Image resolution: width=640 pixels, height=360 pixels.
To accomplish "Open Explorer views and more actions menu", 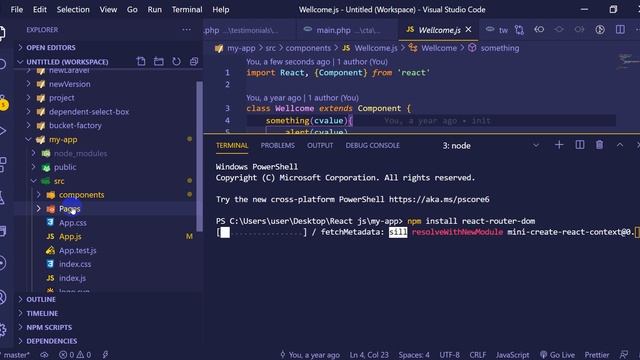I will [187, 30].
